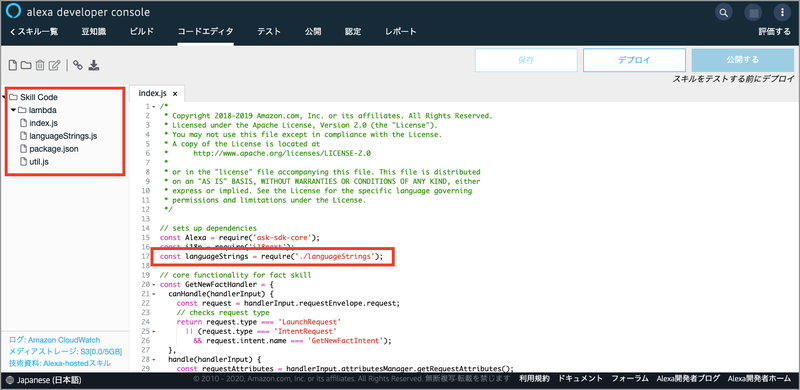
Task: Open the 認定 tab
Action: 353,32
